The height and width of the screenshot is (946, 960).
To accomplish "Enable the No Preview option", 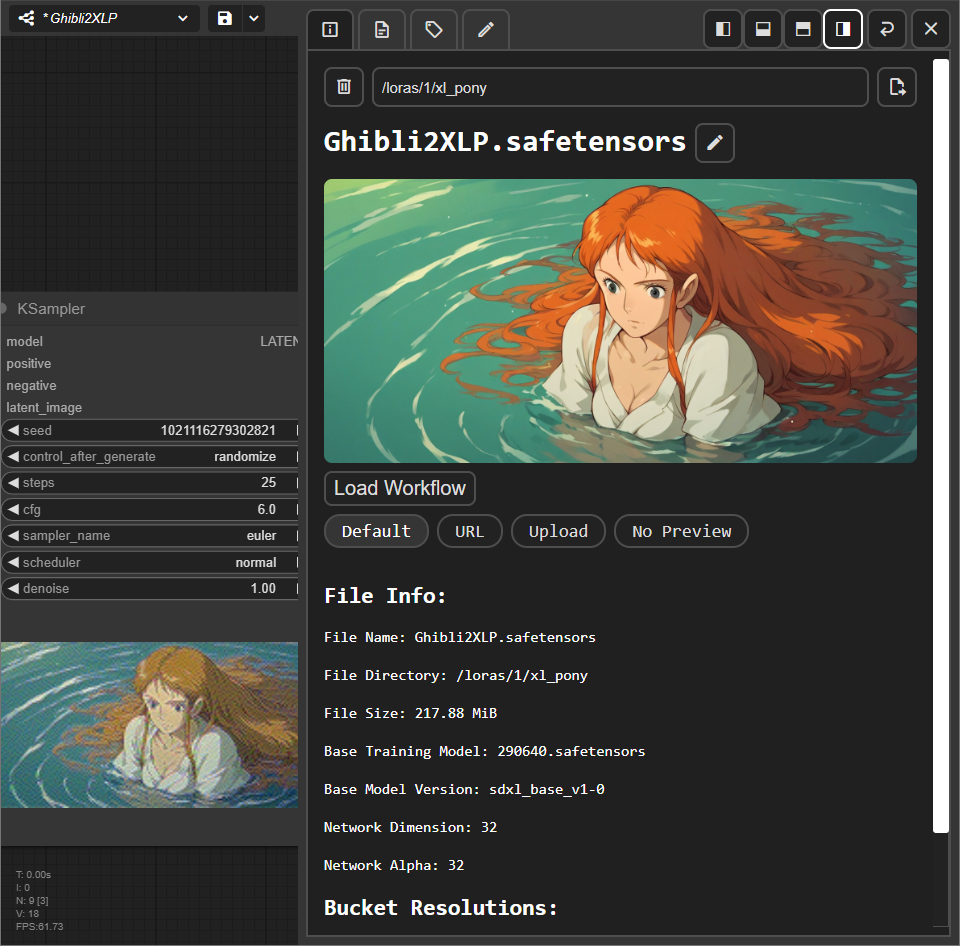I will 681,531.
